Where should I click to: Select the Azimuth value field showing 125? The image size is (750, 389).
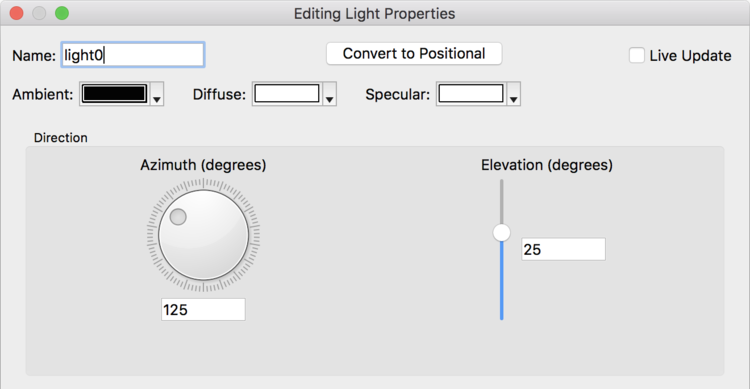[x=203, y=310]
